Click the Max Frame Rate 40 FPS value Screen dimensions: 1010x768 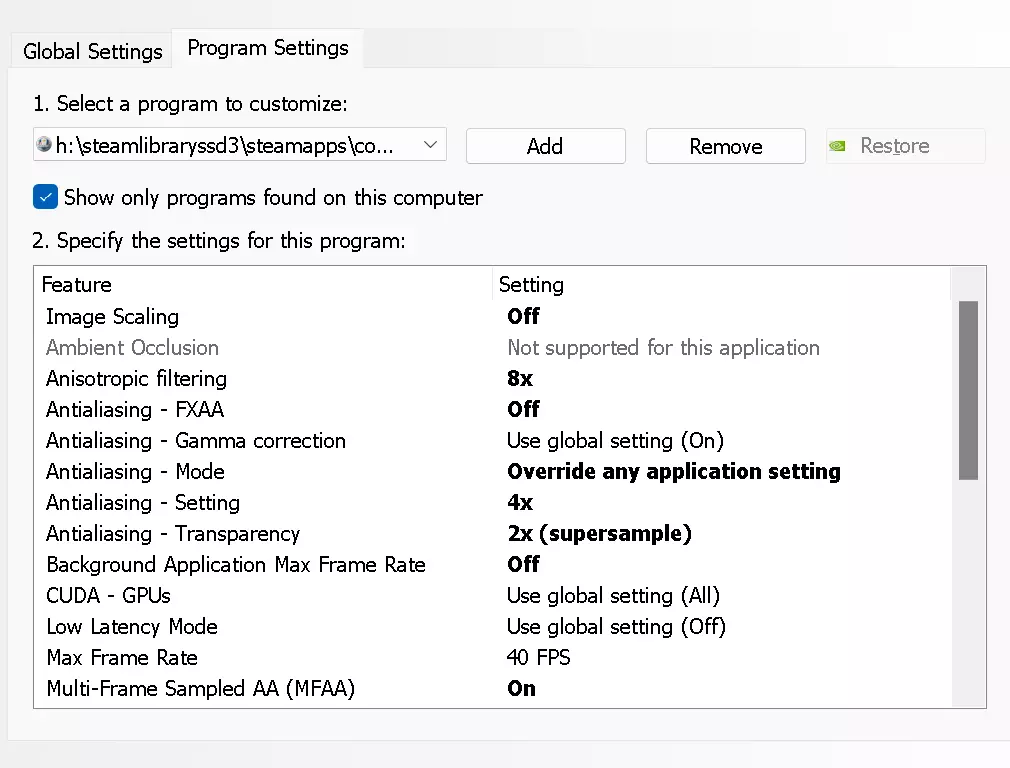tap(538, 658)
